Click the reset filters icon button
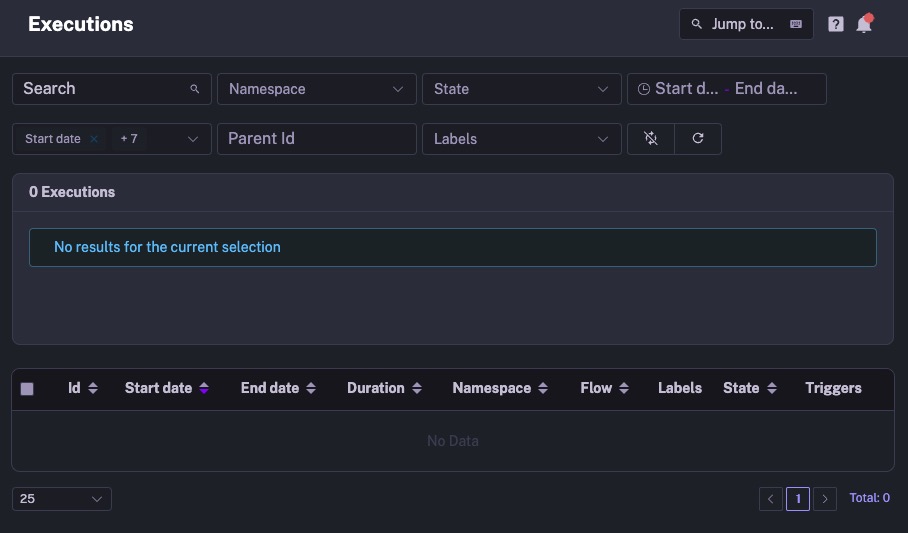This screenshot has height=533, width=908. [x=651, y=139]
